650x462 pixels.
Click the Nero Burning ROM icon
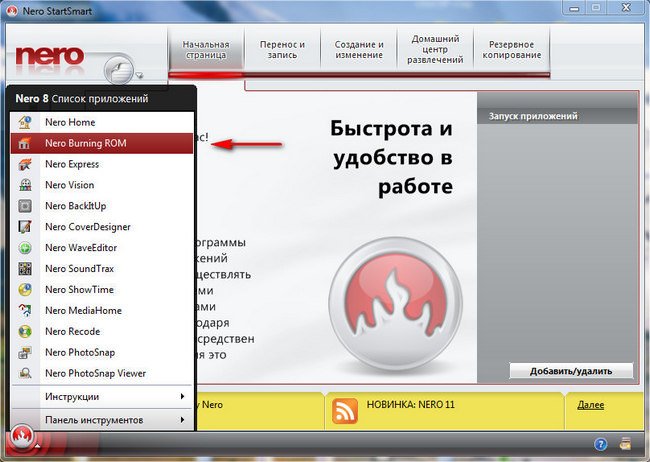tap(25, 143)
